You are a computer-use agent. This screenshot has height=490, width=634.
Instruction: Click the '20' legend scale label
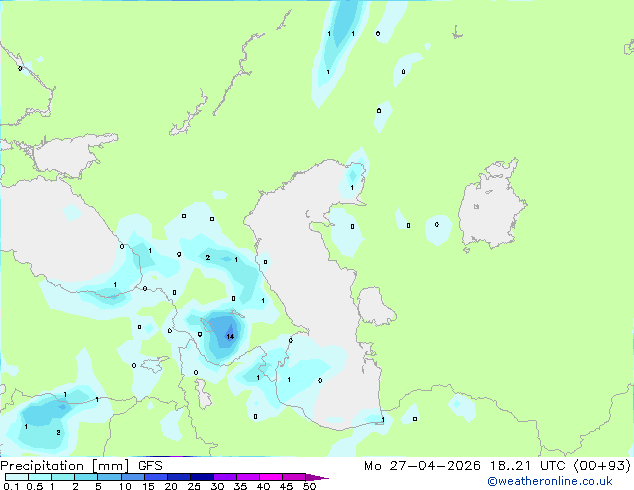click(x=171, y=486)
